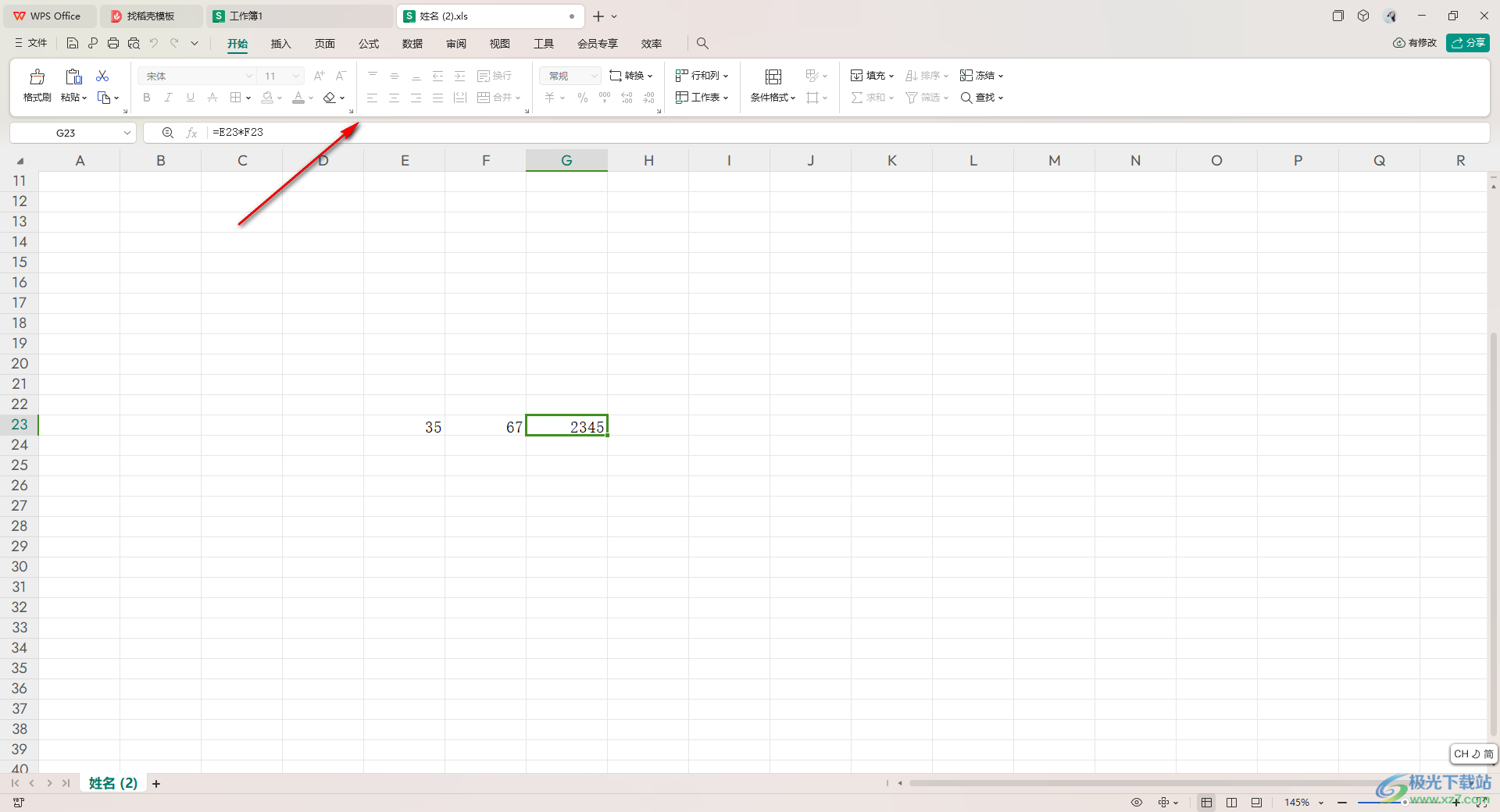Click the 冻结 Freeze panes button
This screenshot has height=812, width=1500.
pyautogui.click(x=981, y=76)
